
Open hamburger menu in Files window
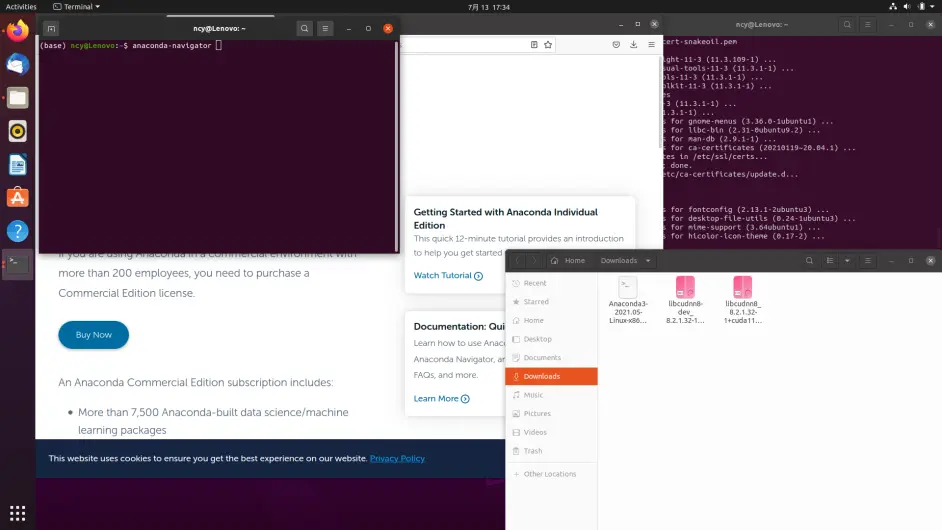point(868,261)
